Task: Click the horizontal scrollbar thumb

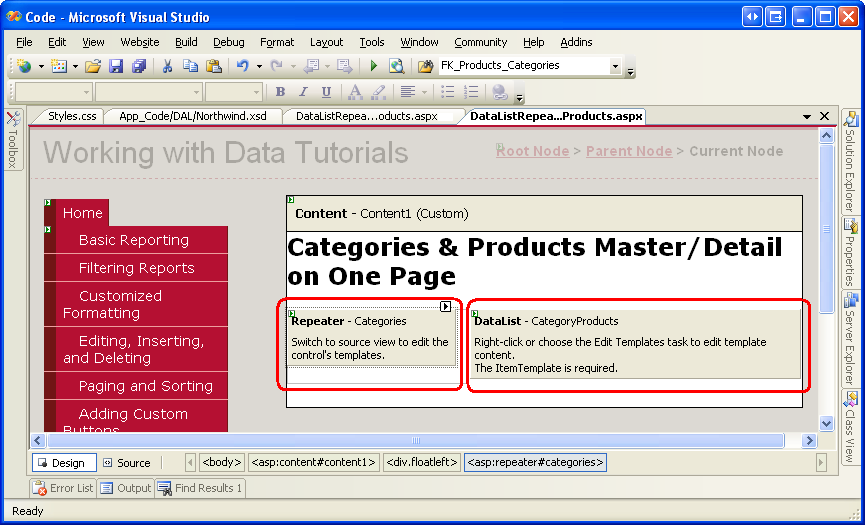Action: (x=416, y=440)
